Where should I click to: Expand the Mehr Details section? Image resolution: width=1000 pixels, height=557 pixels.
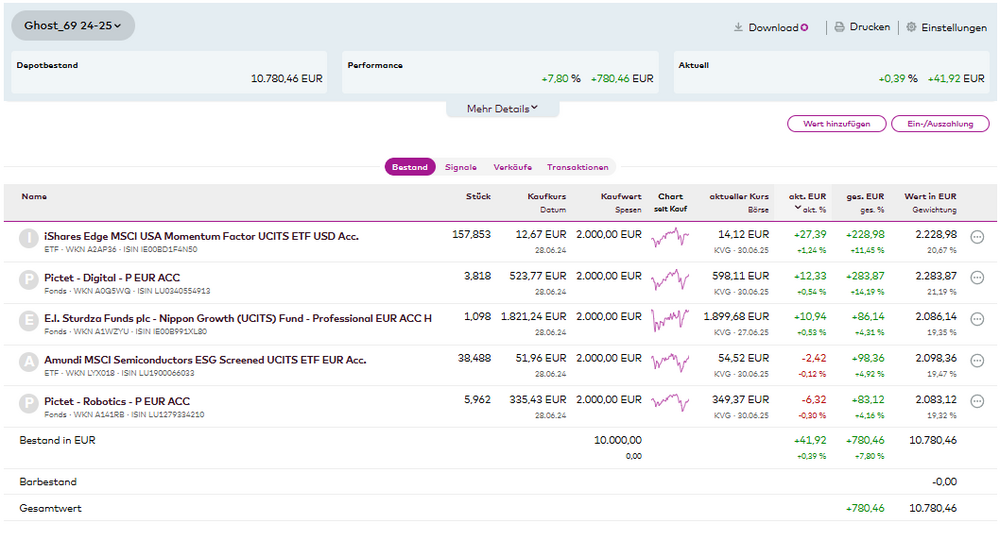(502, 109)
